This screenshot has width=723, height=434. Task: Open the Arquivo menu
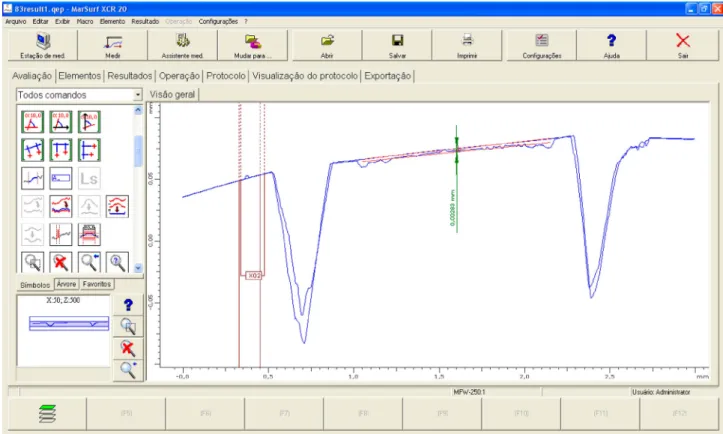point(16,21)
